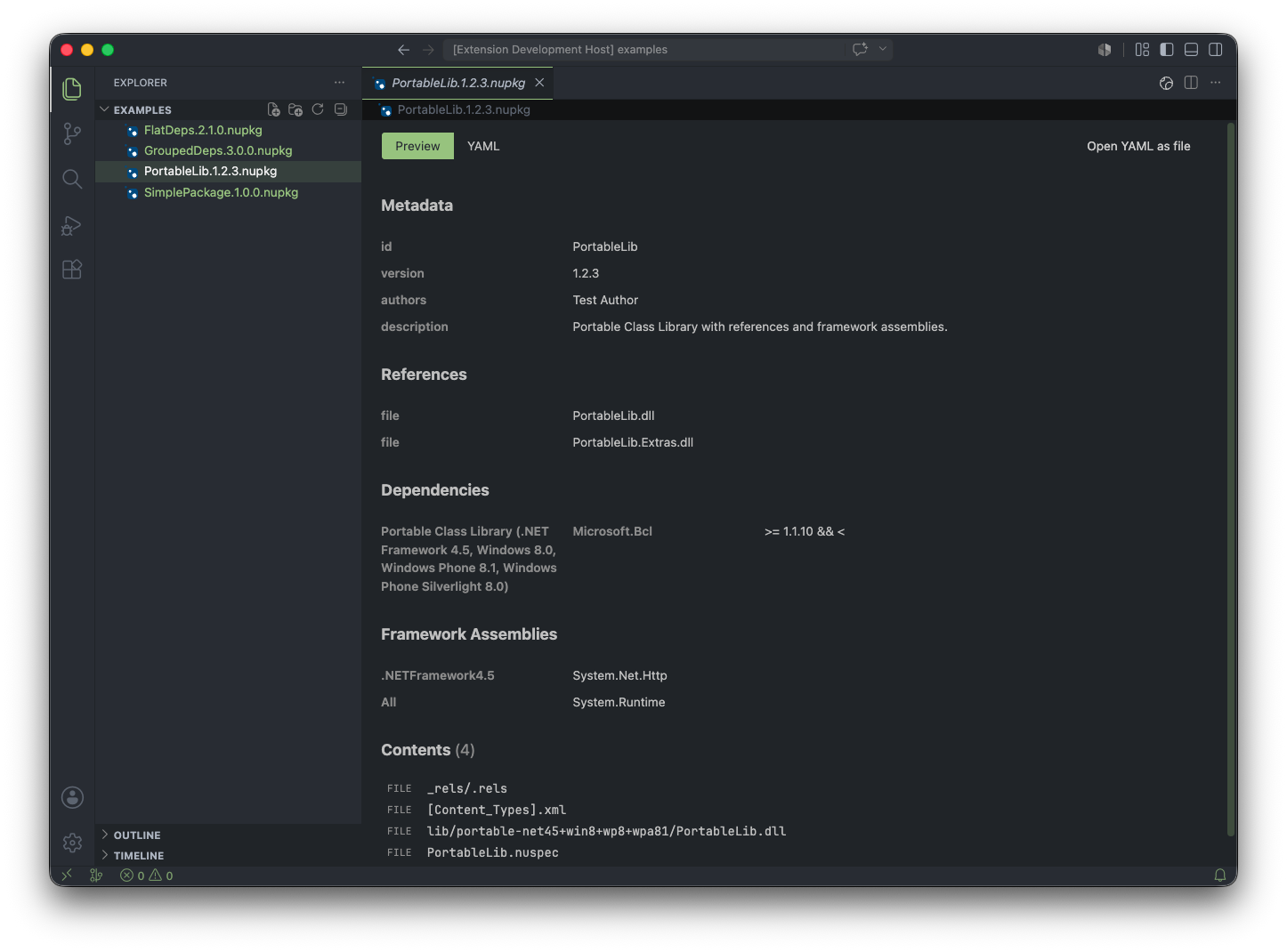
Task: Switch to the YAML tab
Action: click(x=483, y=146)
